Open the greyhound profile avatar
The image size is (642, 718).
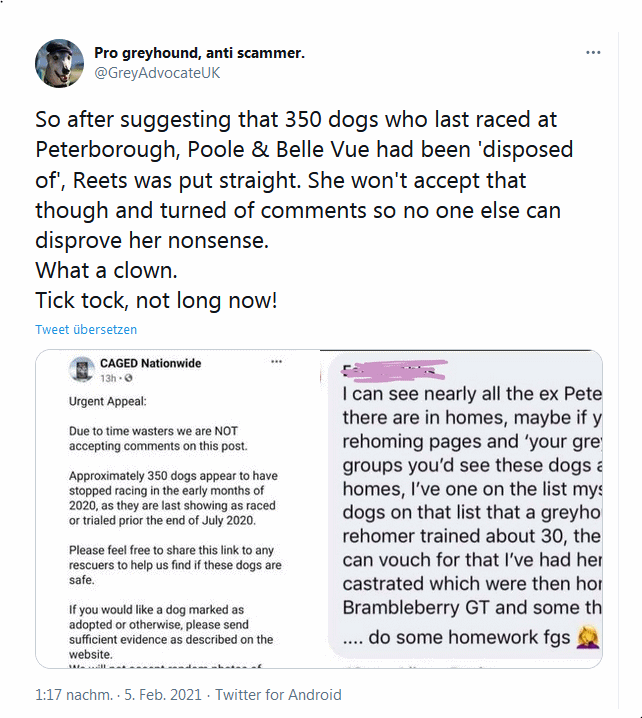pyautogui.click(x=59, y=62)
